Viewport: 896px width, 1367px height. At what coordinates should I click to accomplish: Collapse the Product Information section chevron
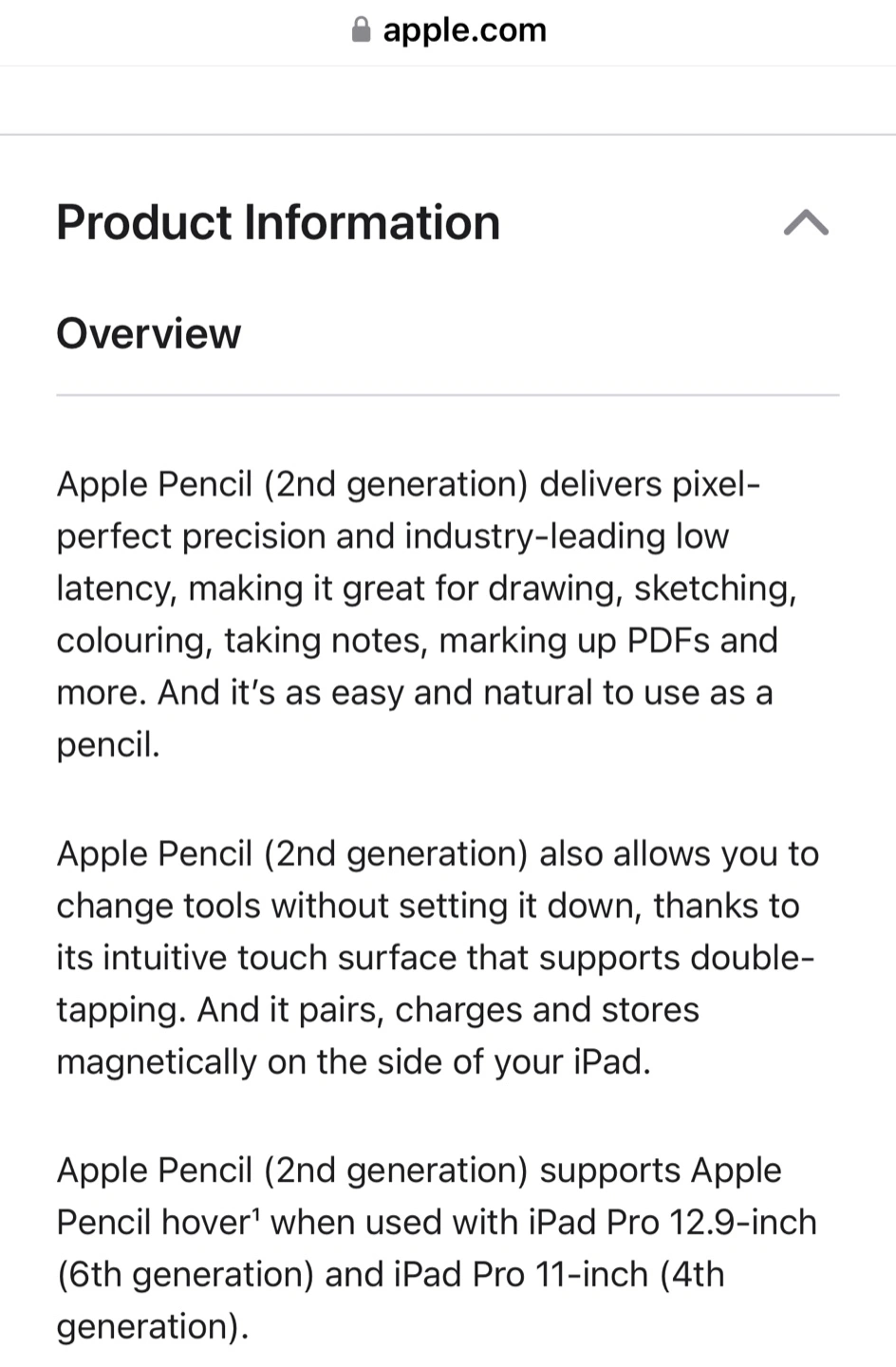[806, 223]
